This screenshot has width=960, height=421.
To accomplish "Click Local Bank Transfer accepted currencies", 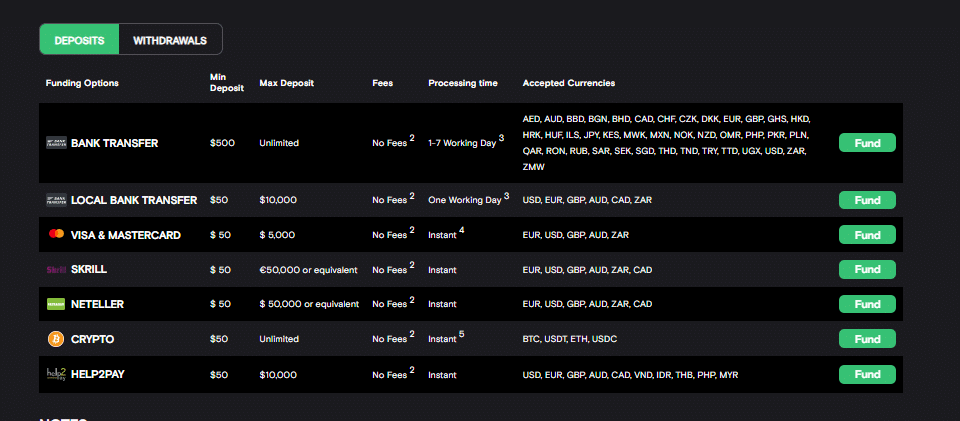I will coord(587,200).
